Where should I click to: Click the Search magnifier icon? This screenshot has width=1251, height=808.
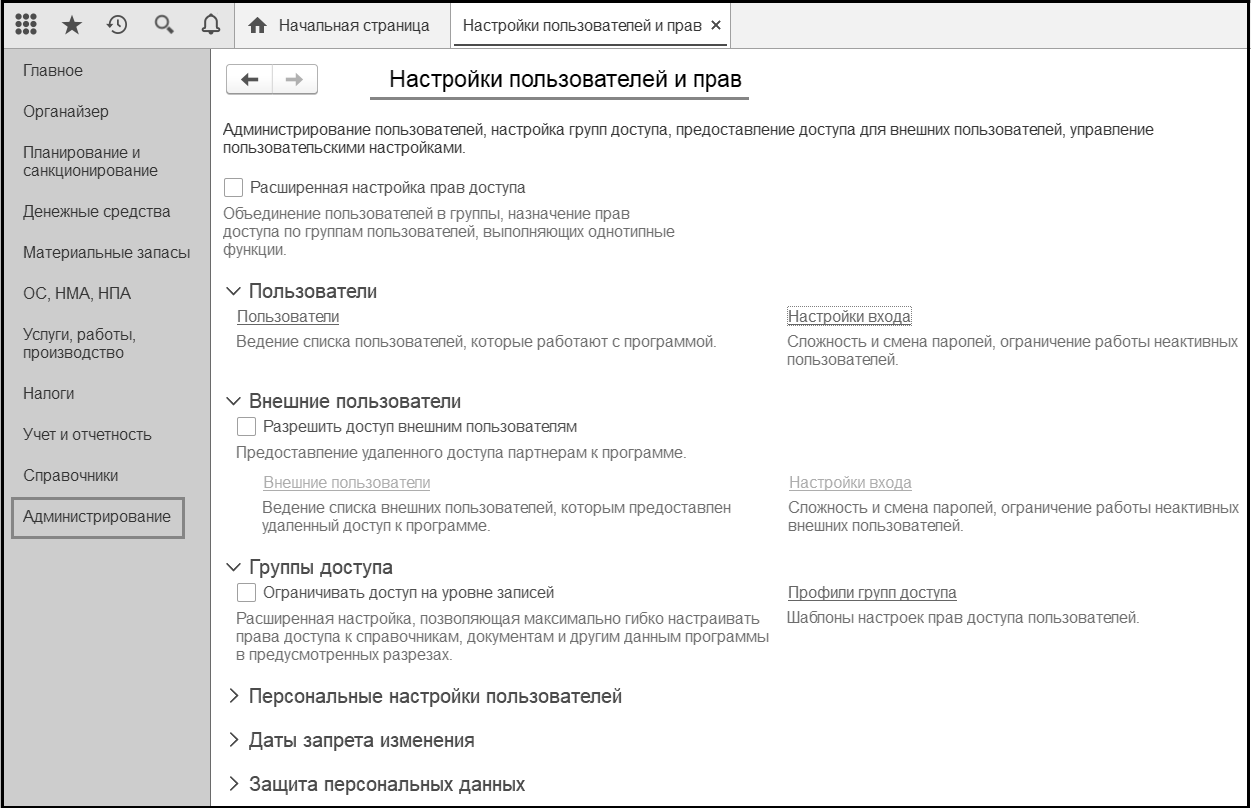(164, 26)
